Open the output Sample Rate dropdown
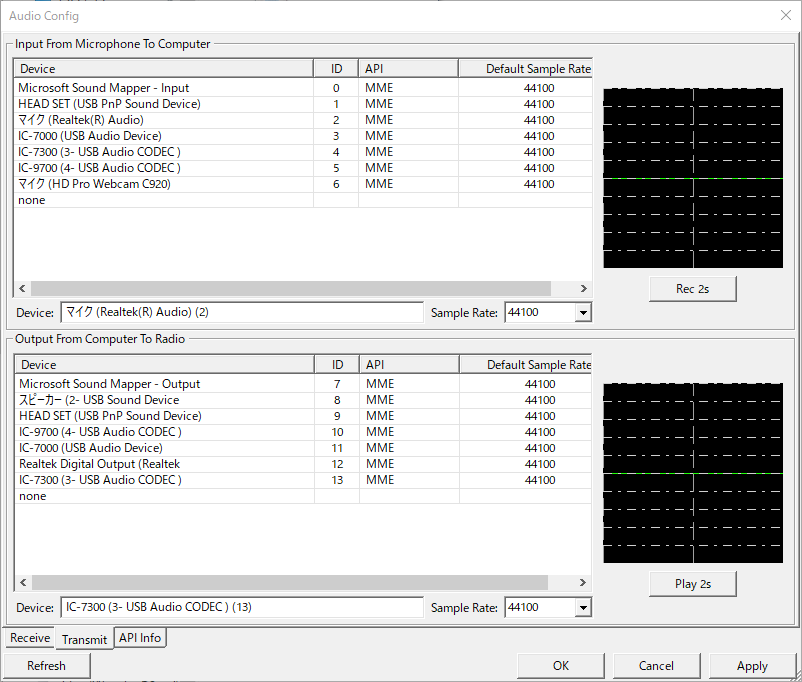 coord(583,608)
